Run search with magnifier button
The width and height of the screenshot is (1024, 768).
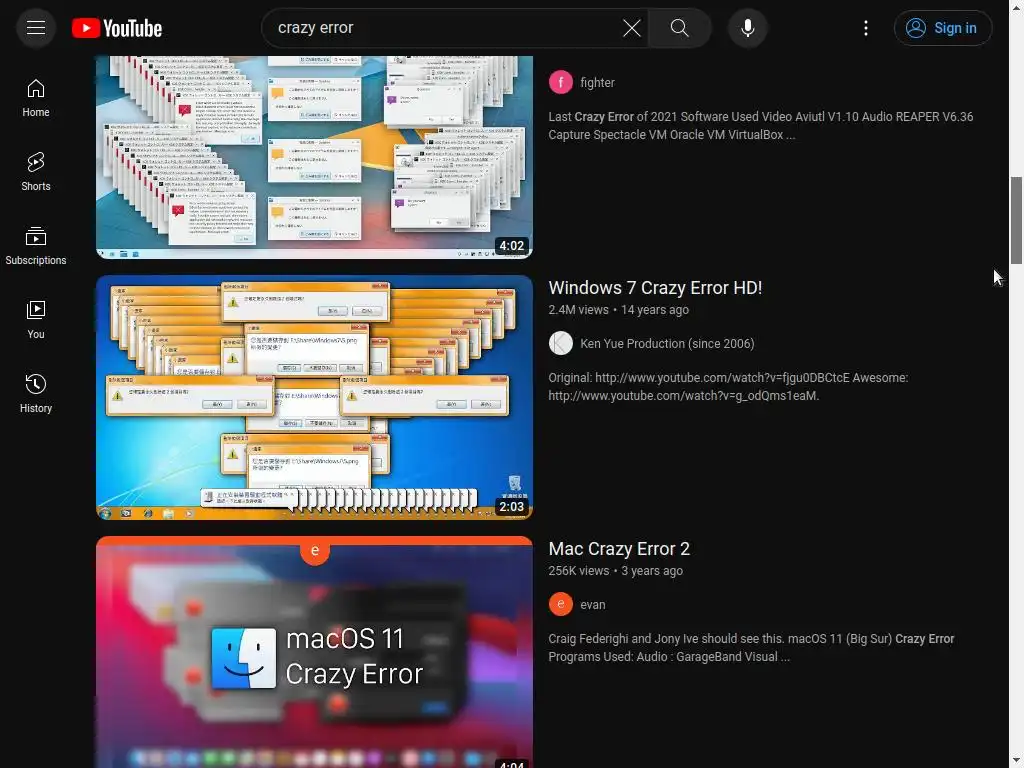point(679,28)
